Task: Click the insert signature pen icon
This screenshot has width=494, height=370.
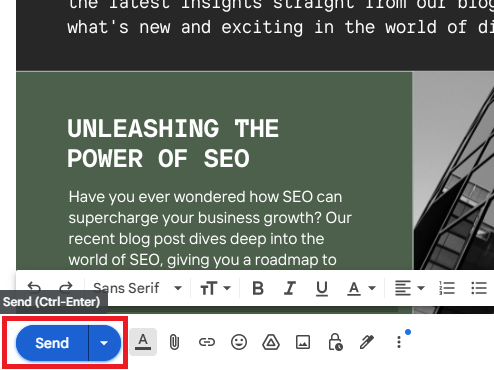Action: (x=367, y=342)
